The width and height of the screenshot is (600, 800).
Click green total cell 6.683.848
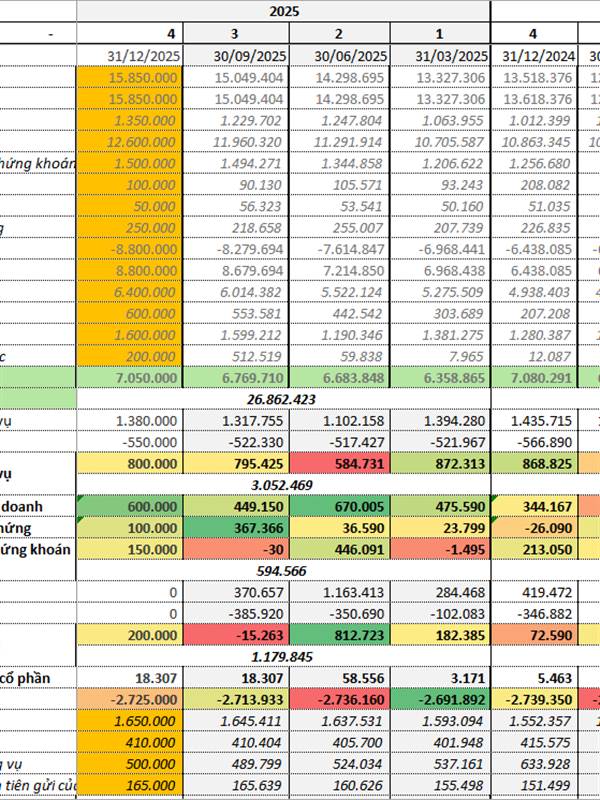(339, 378)
